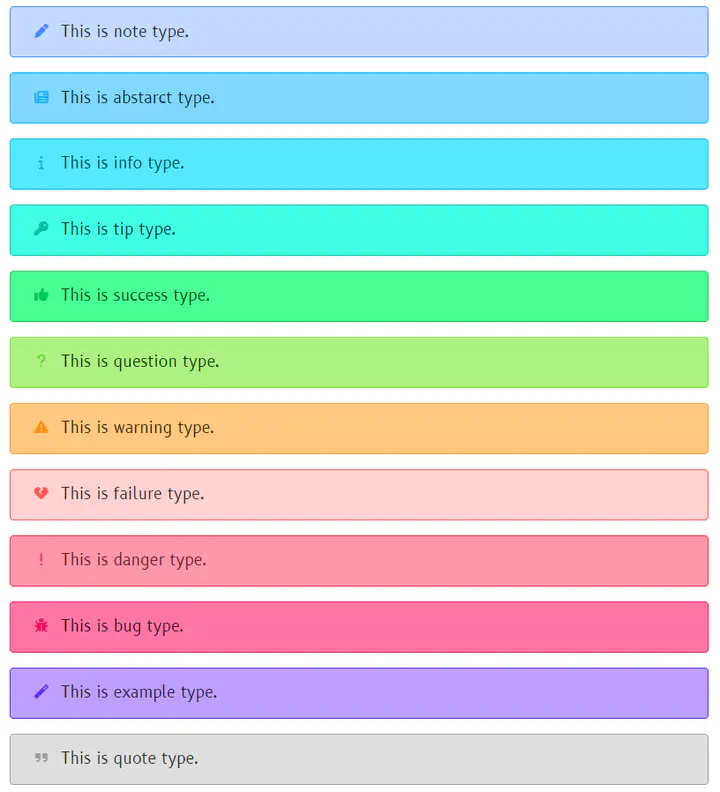Click the info "i" icon
Screen dimensions: 720x792
pos(41,163)
